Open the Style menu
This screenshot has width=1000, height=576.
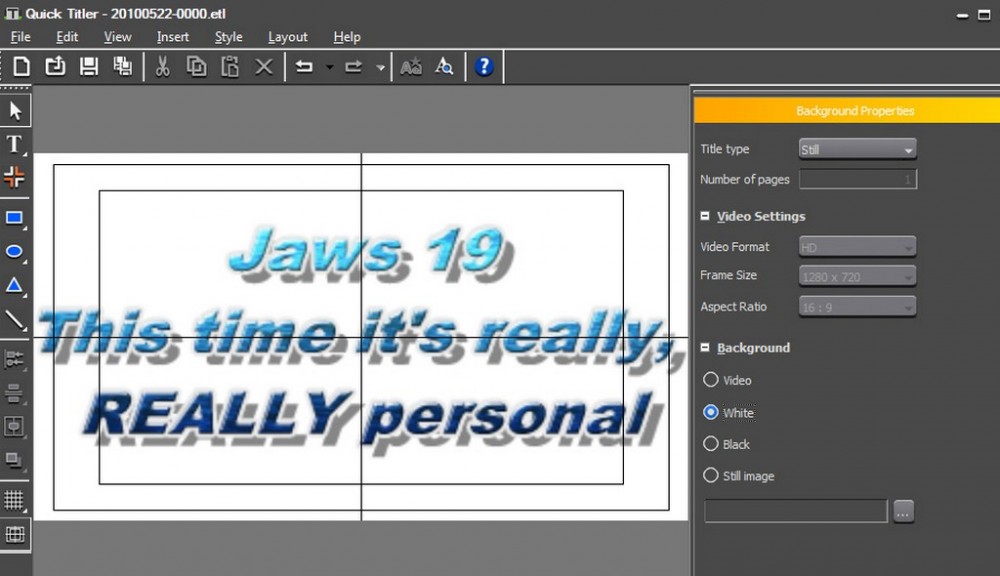coord(228,37)
